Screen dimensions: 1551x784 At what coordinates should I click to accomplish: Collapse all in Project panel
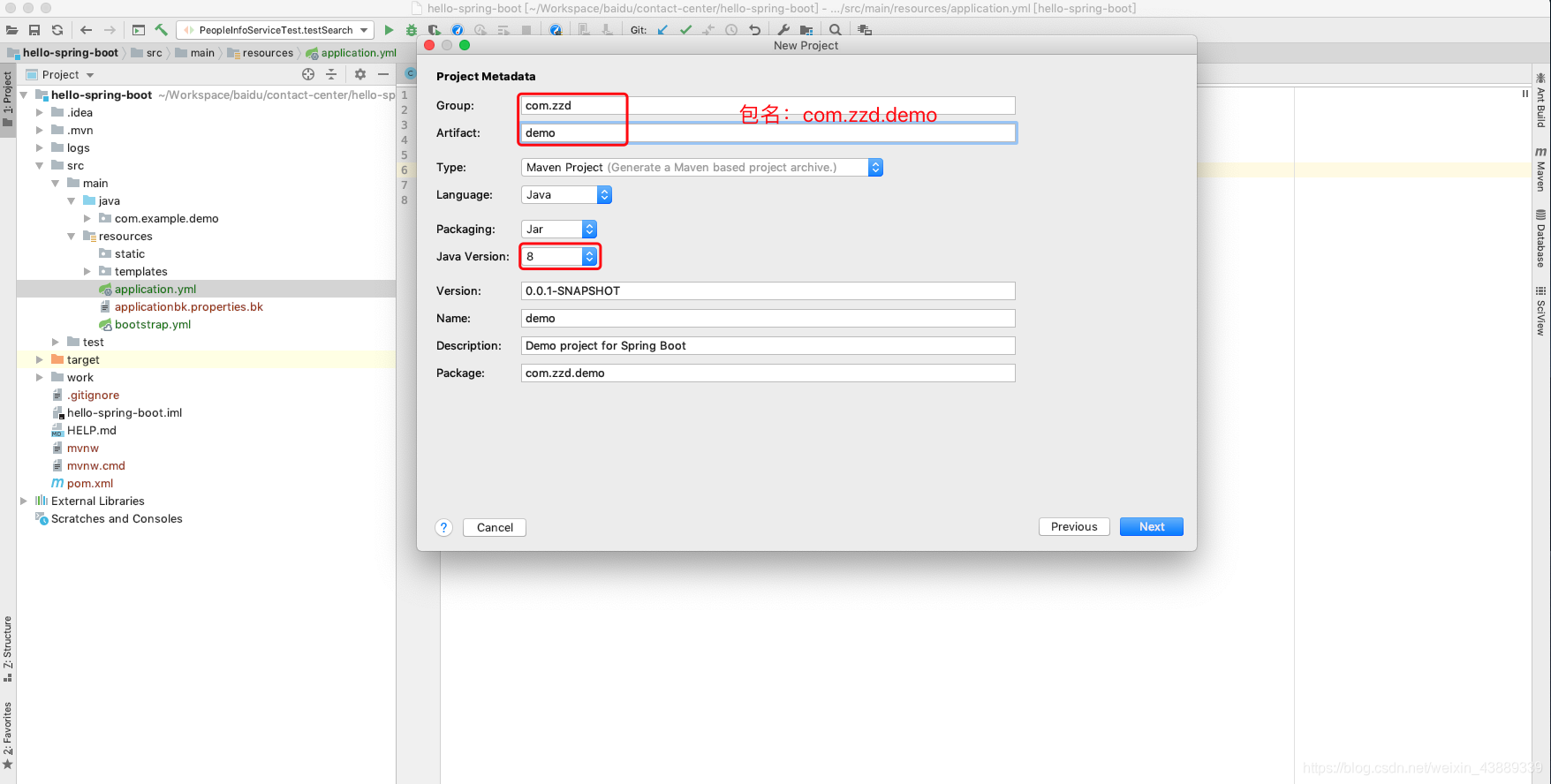331,74
